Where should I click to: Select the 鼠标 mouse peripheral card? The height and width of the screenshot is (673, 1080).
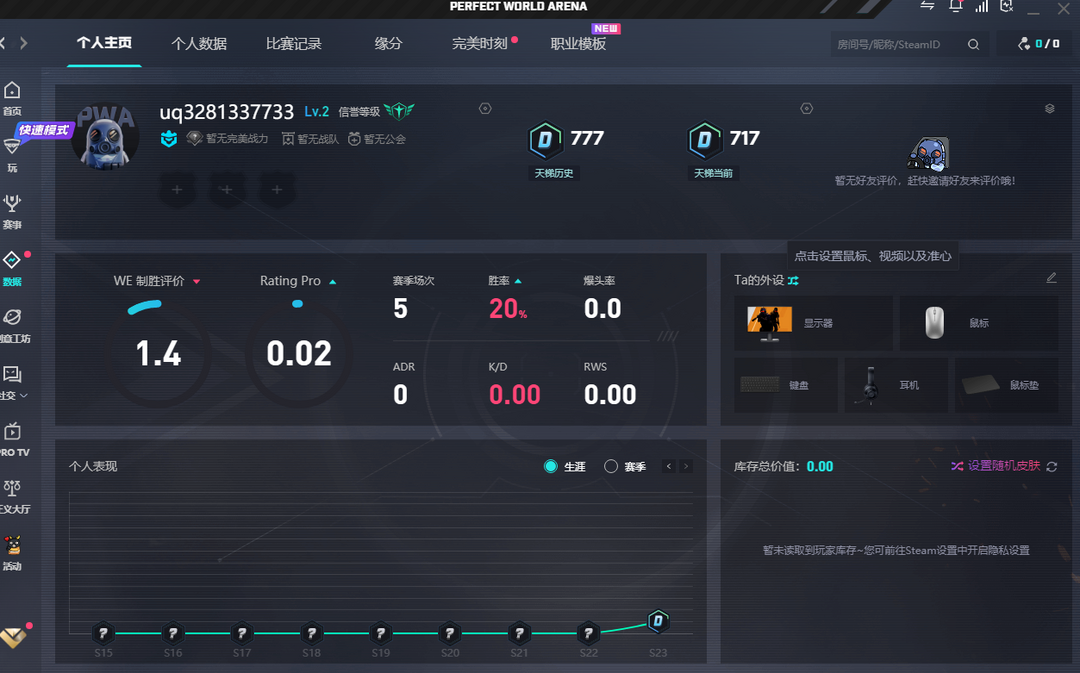[x=979, y=323]
